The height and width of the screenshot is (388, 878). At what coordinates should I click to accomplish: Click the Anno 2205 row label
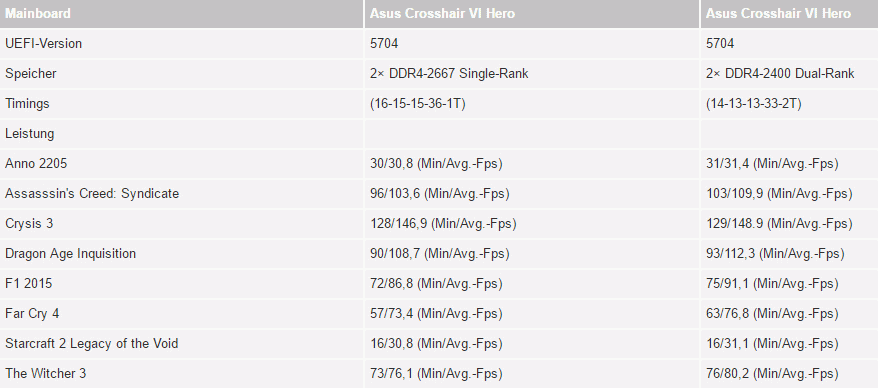[36, 163]
